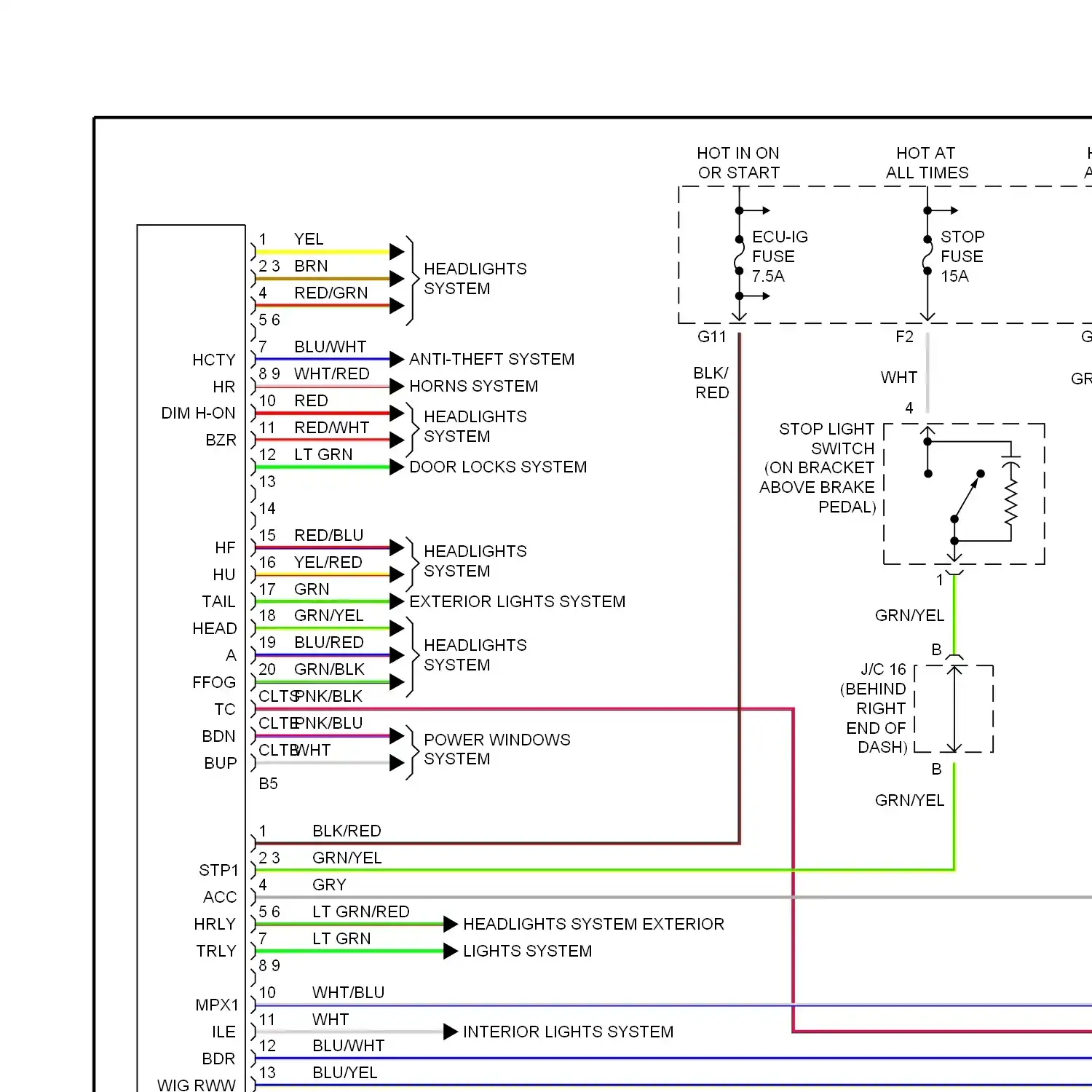Click the "PNK/BLK" wire label
This screenshot has width=1092, height=1092.
(329, 697)
